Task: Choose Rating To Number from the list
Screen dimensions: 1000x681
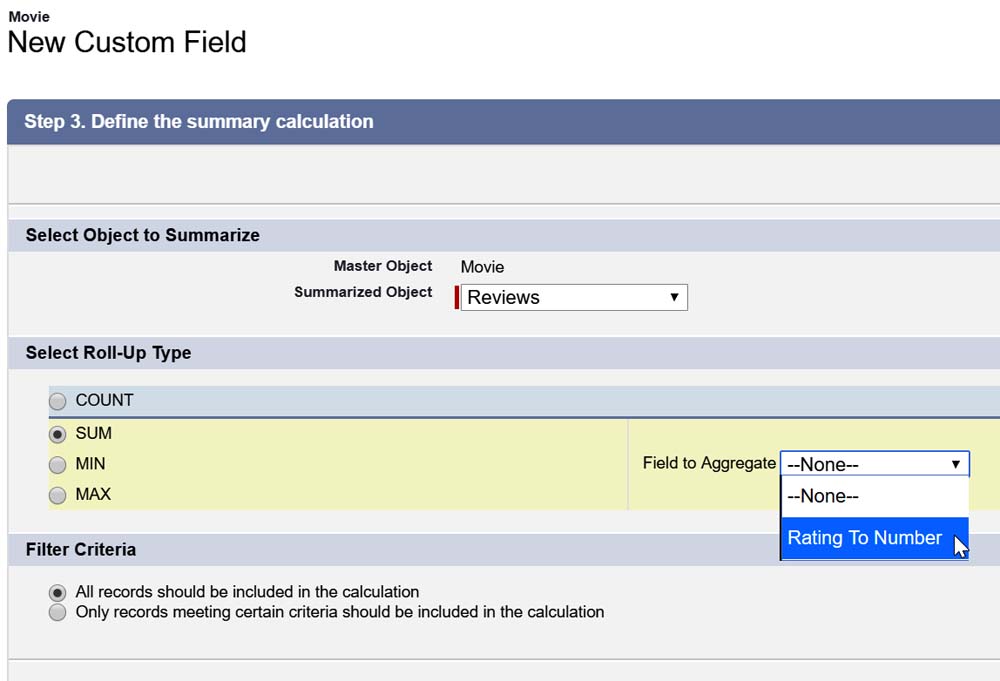Action: pyautogui.click(x=865, y=538)
